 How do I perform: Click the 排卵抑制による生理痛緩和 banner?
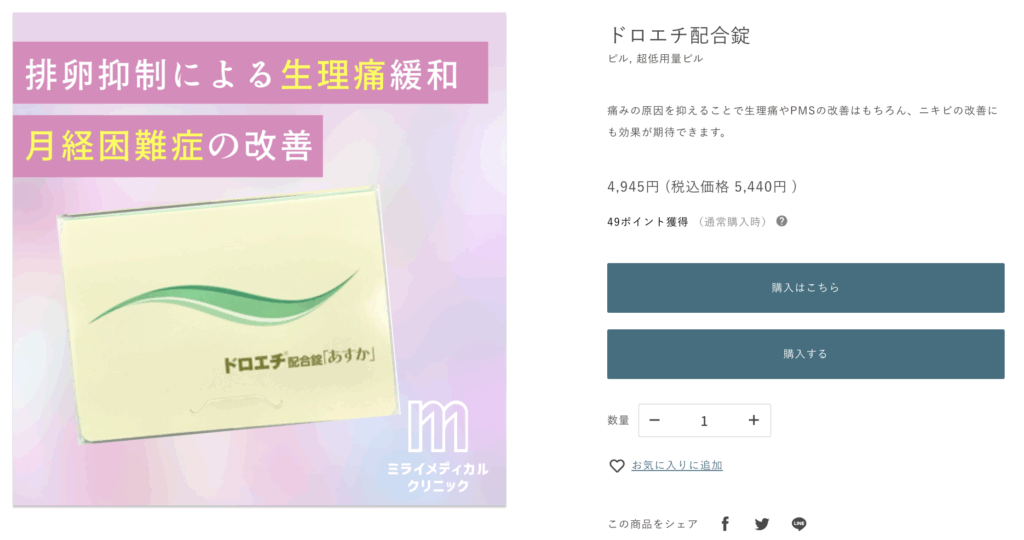click(250, 73)
